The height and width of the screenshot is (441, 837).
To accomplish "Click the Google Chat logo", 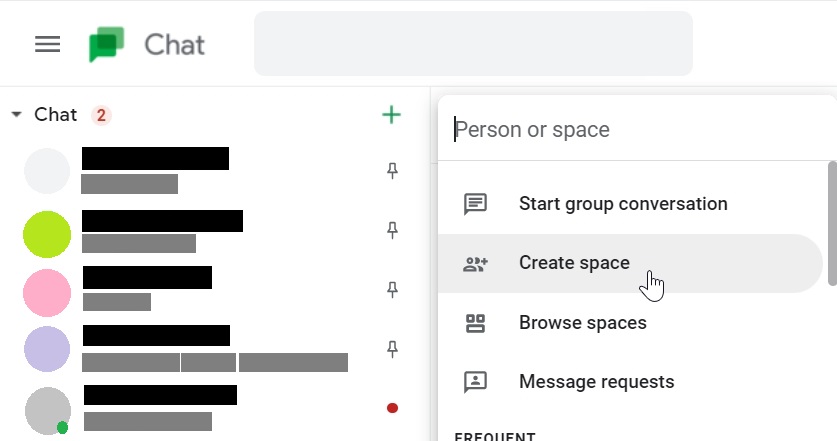I will 106,44.
